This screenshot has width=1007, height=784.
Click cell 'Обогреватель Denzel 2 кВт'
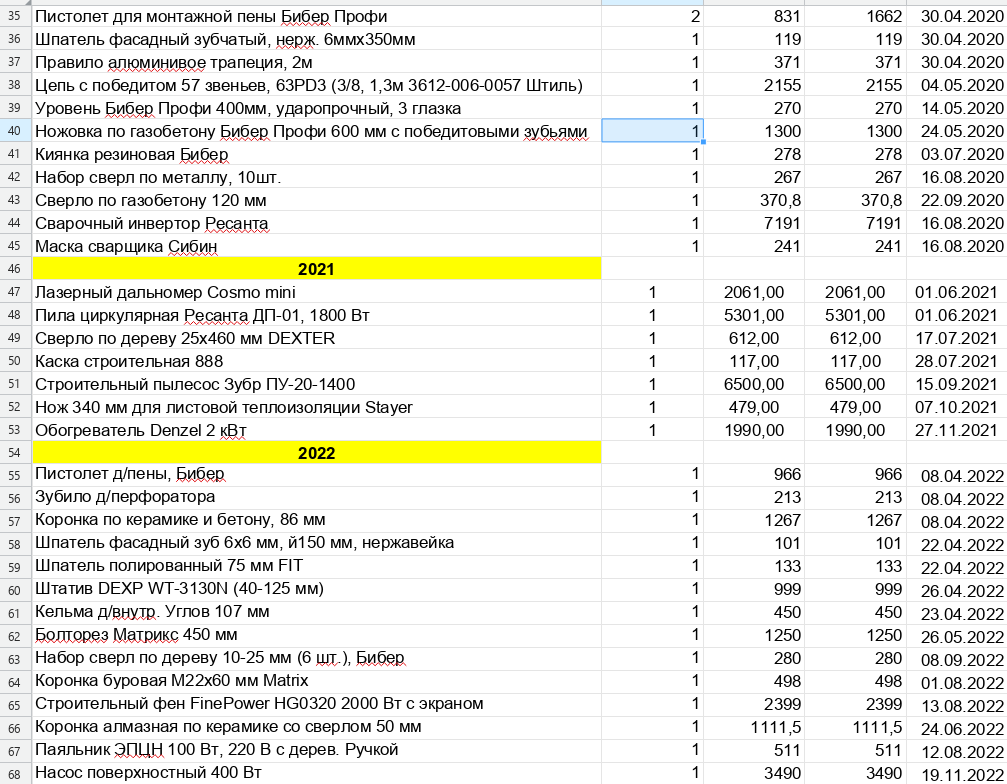(x=317, y=430)
